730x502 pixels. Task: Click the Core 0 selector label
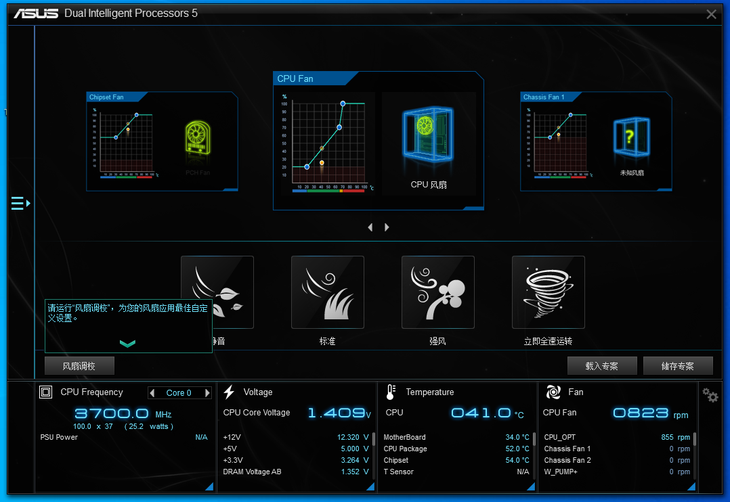[x=179, y=393]
